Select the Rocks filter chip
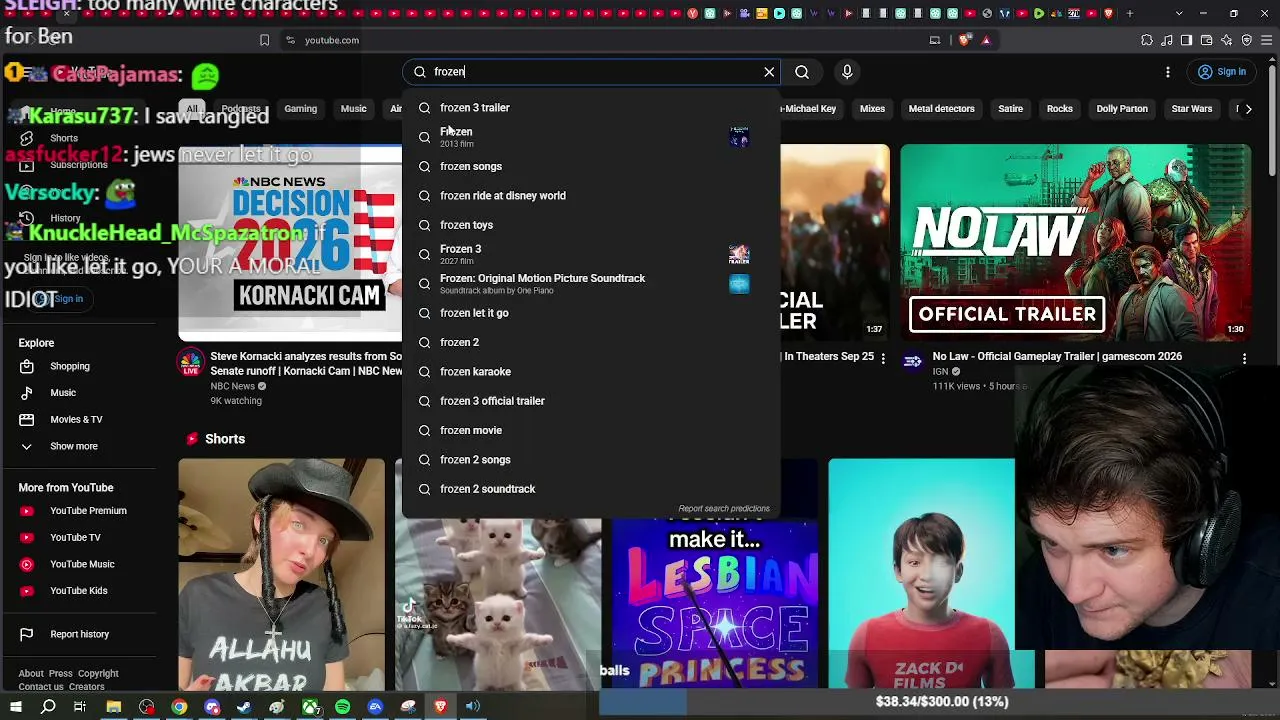The image size is (1280, 720). point(1059,109)
